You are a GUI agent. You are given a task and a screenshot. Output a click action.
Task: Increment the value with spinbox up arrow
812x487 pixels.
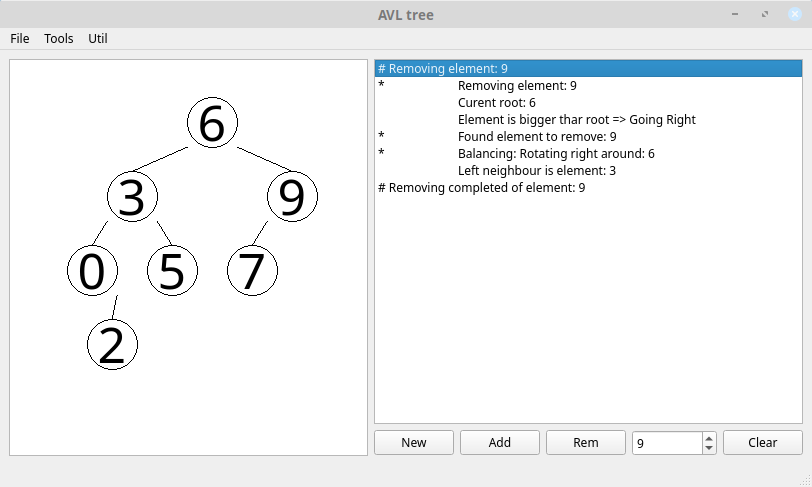[x=709, y=437]
